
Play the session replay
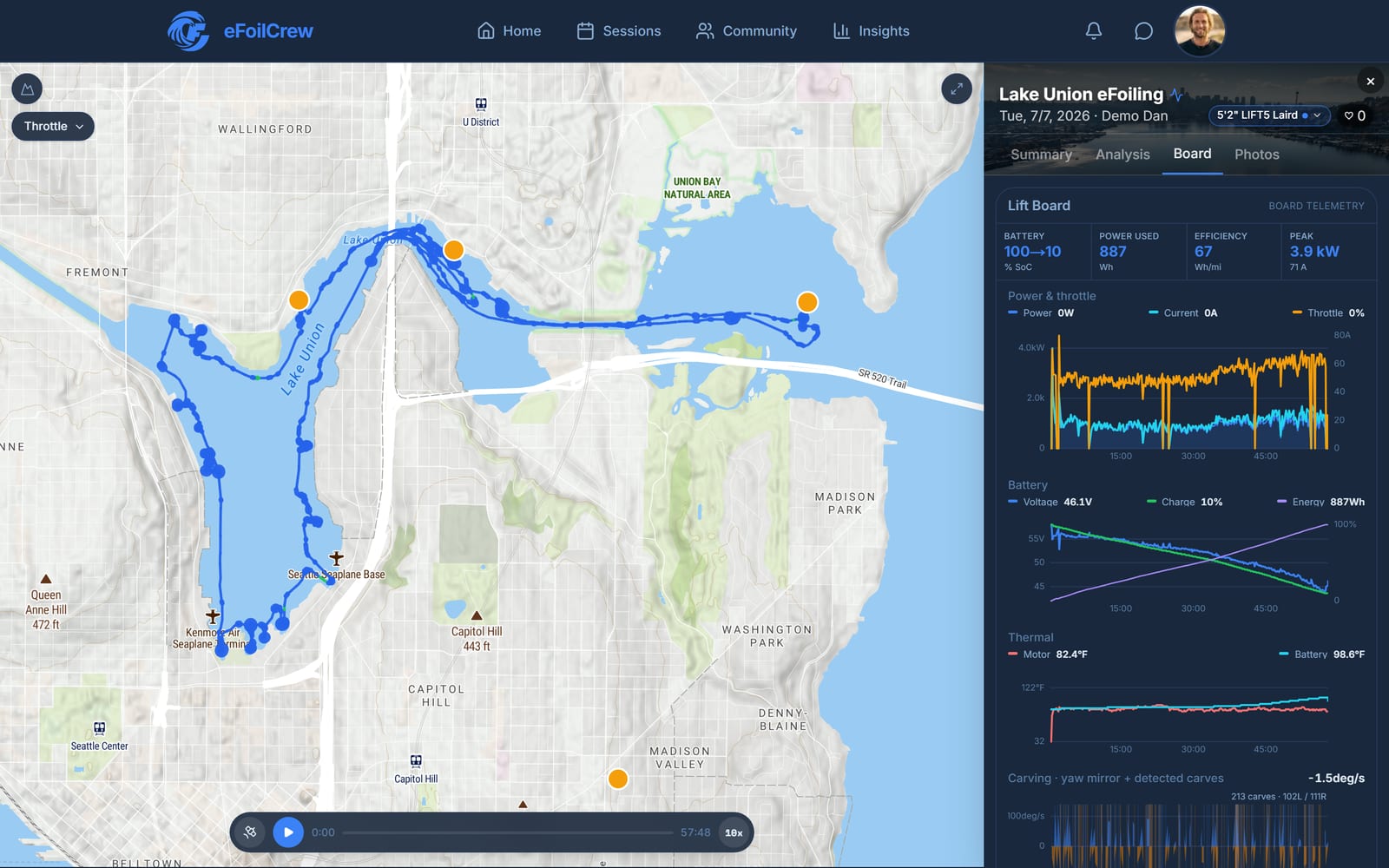pyautogui.click(x=288, y=832)
